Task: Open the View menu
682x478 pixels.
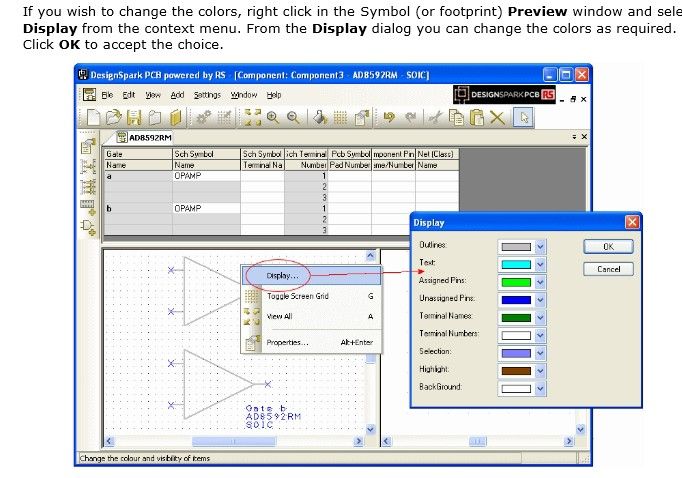Action: coord(152,95)
